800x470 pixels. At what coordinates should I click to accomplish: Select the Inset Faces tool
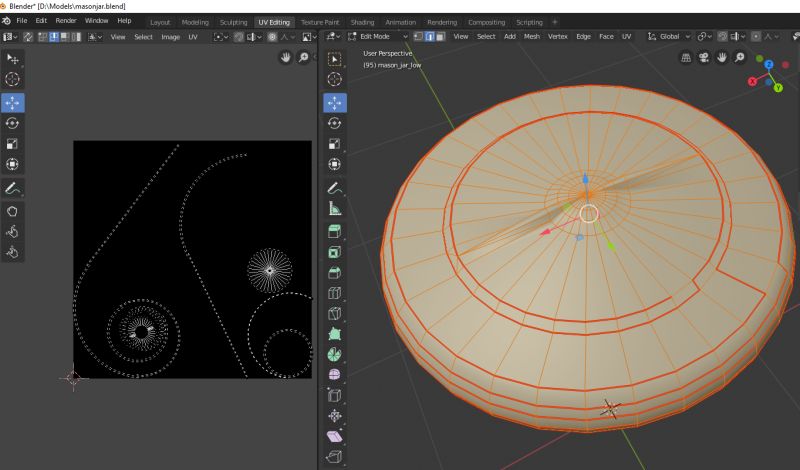pyautogui.click(x=335, y=252)
